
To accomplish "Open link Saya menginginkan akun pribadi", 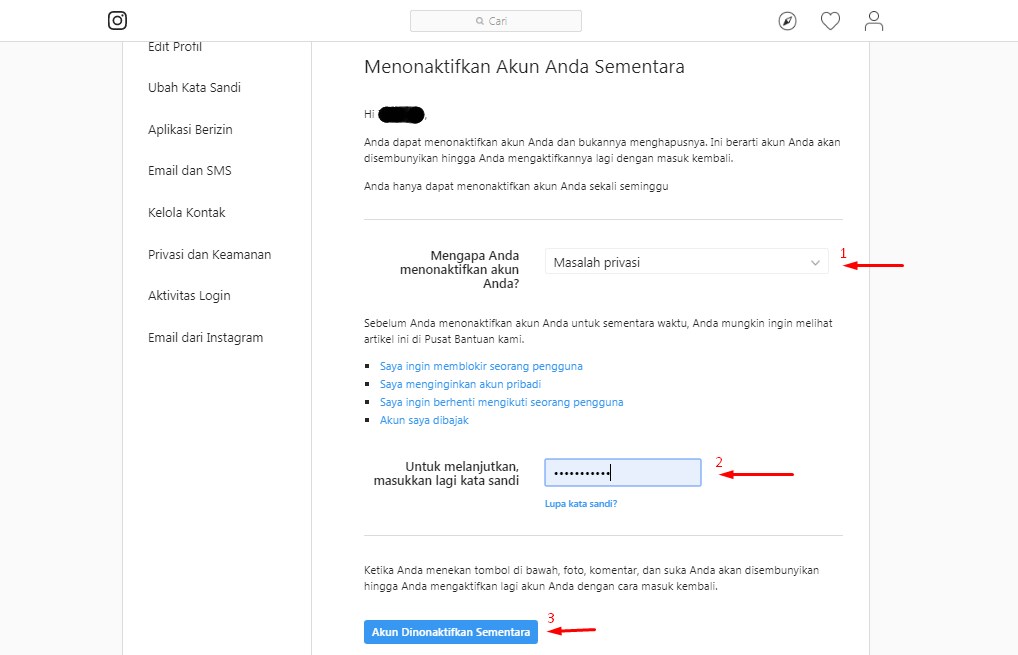I will (460, 384).
